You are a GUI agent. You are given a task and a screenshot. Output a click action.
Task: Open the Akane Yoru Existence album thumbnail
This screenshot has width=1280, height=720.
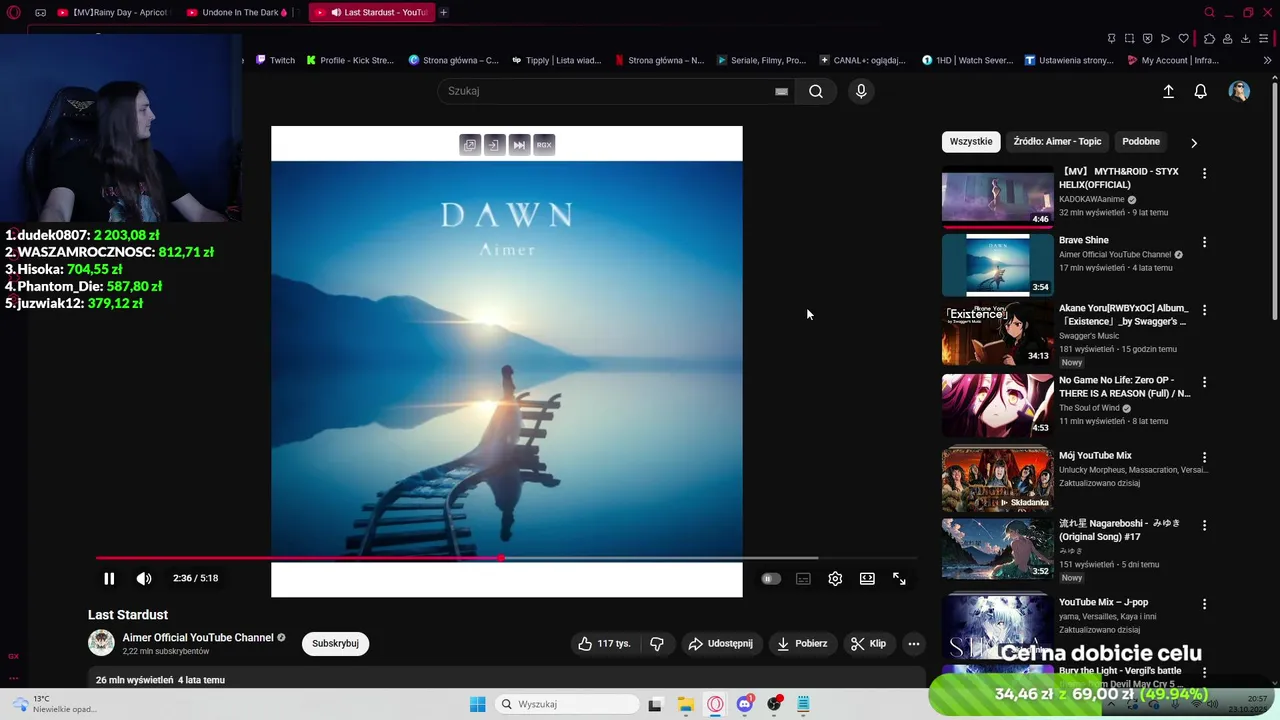997,334
